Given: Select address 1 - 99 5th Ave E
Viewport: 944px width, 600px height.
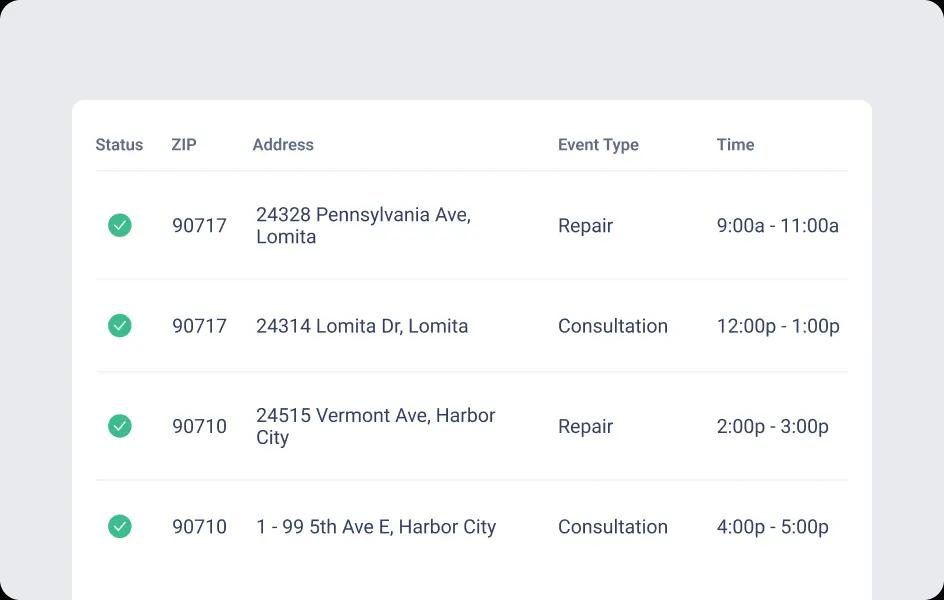Looking at the screenshot, I should point(376,527).
